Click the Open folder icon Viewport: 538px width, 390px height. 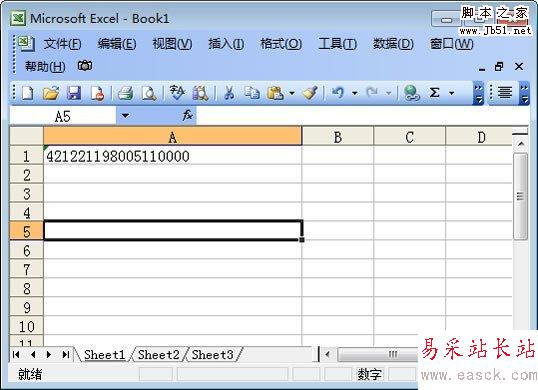click(x=51, y=93)
